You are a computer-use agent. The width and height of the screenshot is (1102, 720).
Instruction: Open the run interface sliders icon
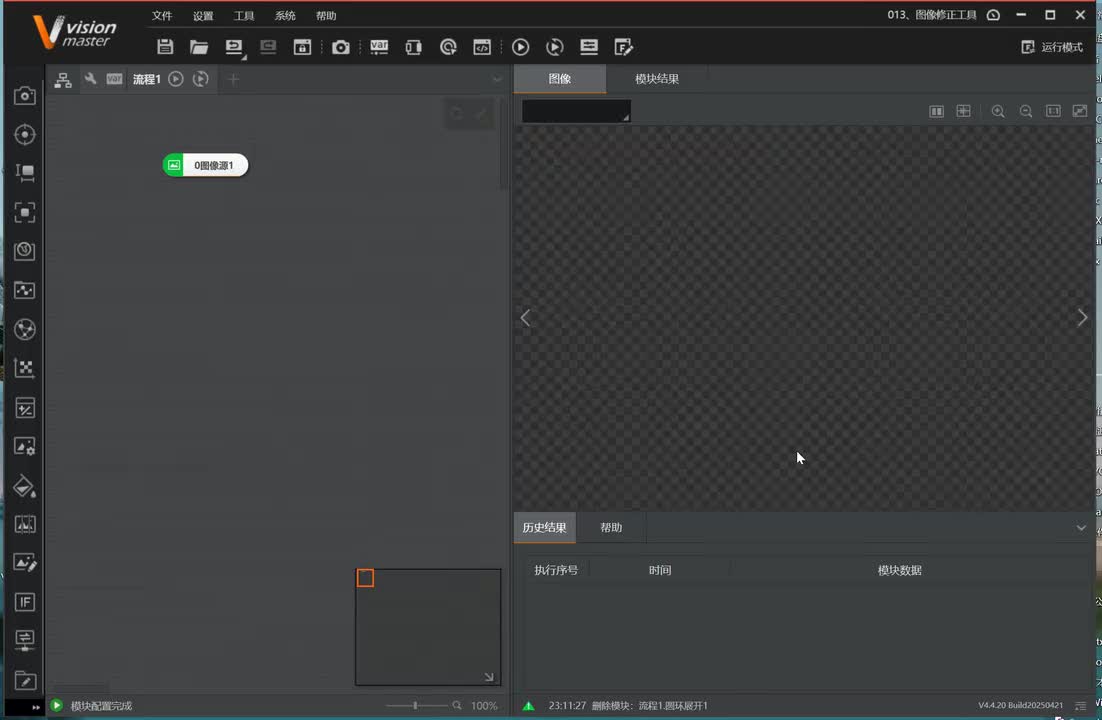589,47
